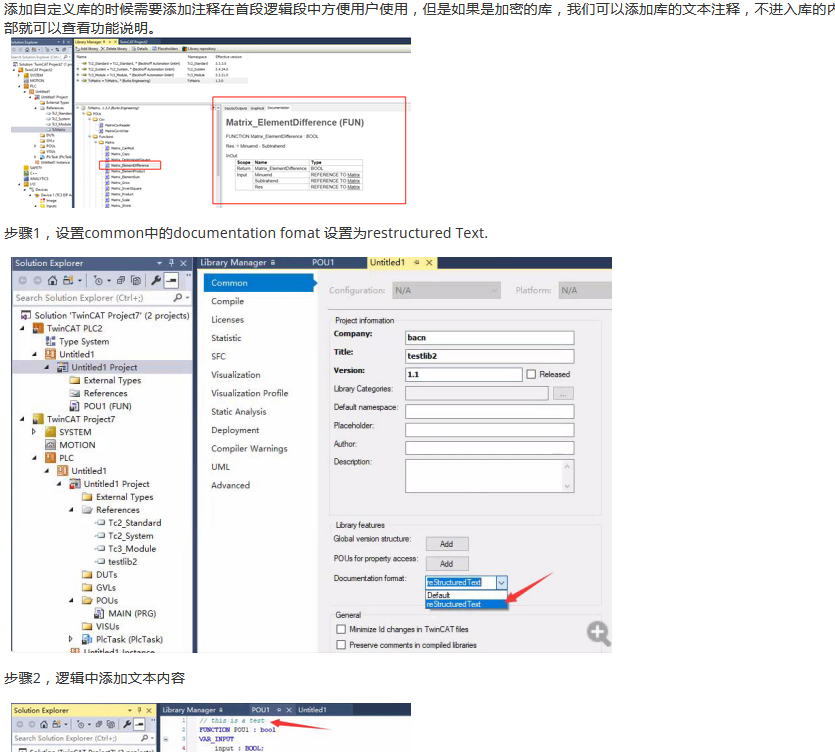This screenshot has height=752, width=835.
Task: Open step 1 Solution Explorer window options dropdown
Action: (x=159, y=263)
